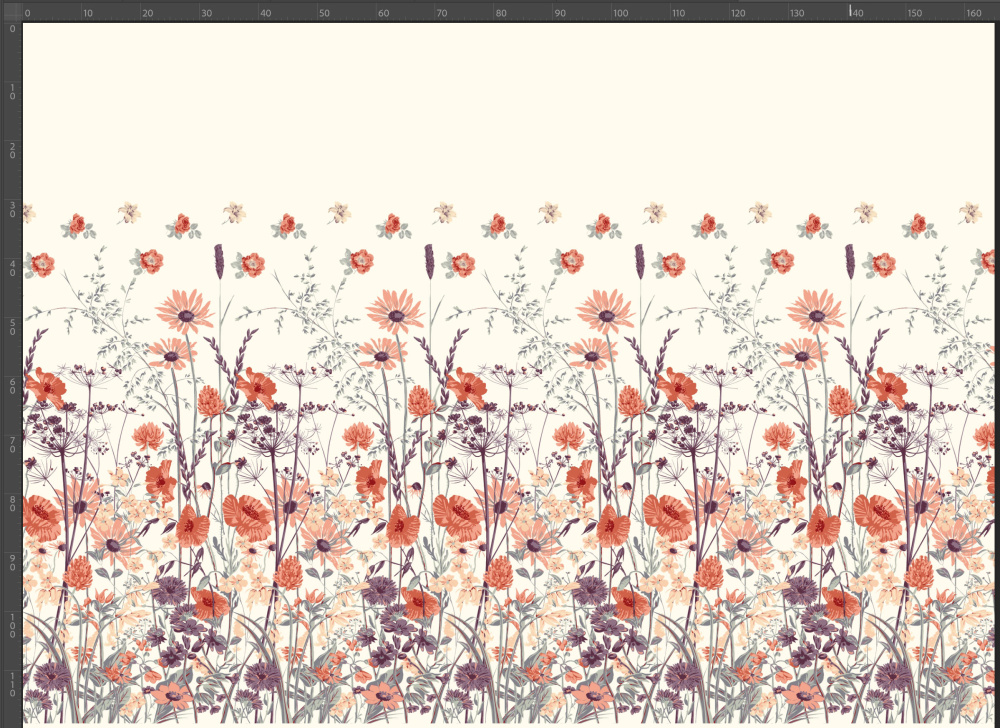This screenshot has height=728, width=1000.
Task: Click the 50 mark on the horizontal ruler
Action: [324, 13]
